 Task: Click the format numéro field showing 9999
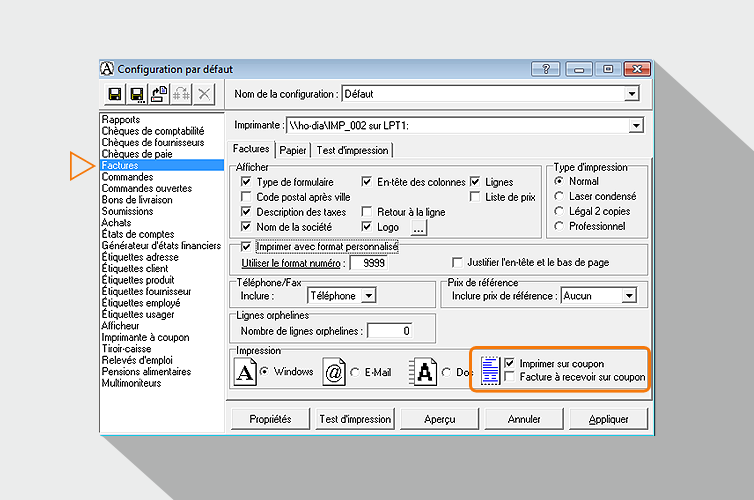click(x=369, y=263)
